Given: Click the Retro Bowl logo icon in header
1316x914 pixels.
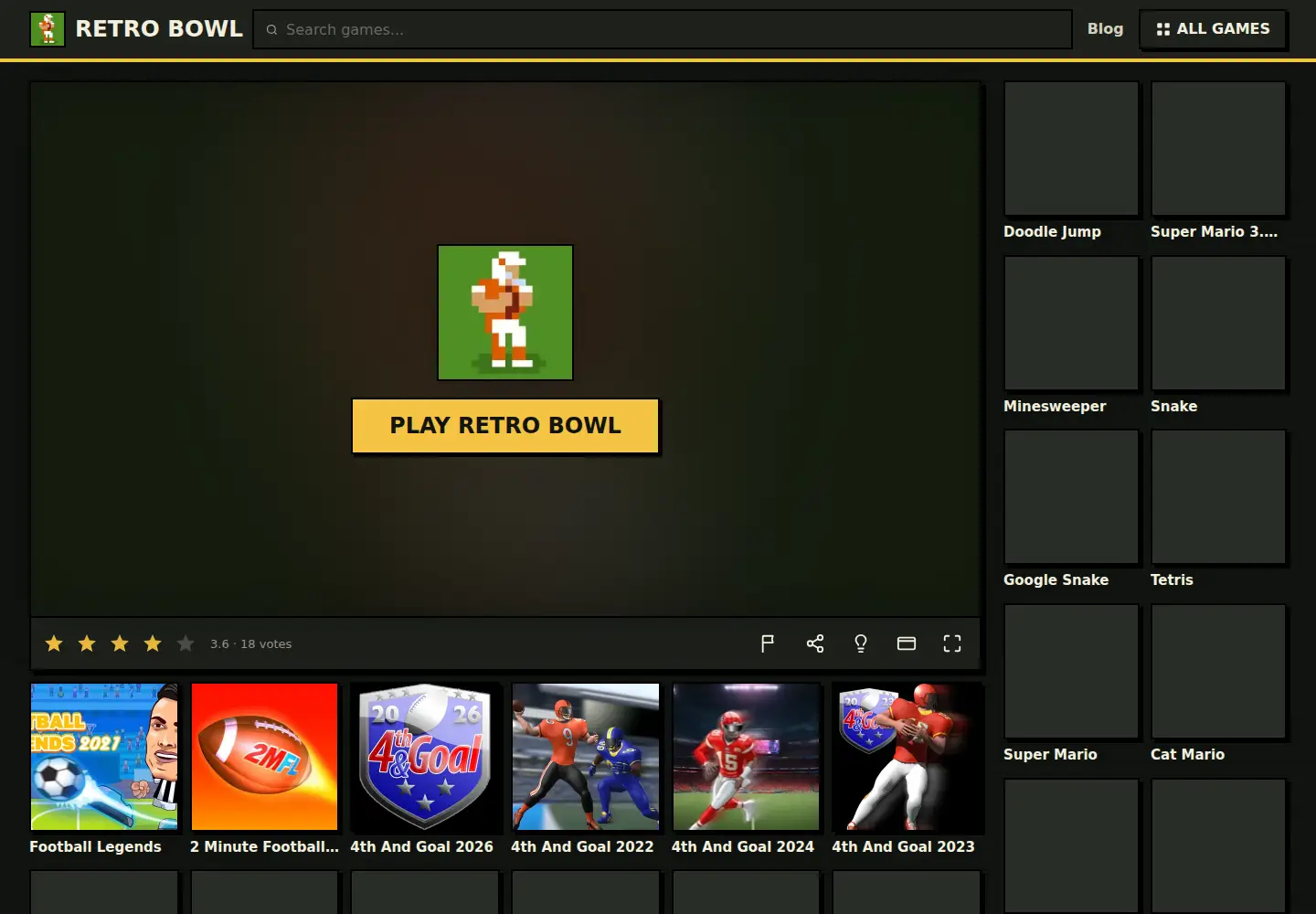Looking at the screenshot, I should click(48, 29).
